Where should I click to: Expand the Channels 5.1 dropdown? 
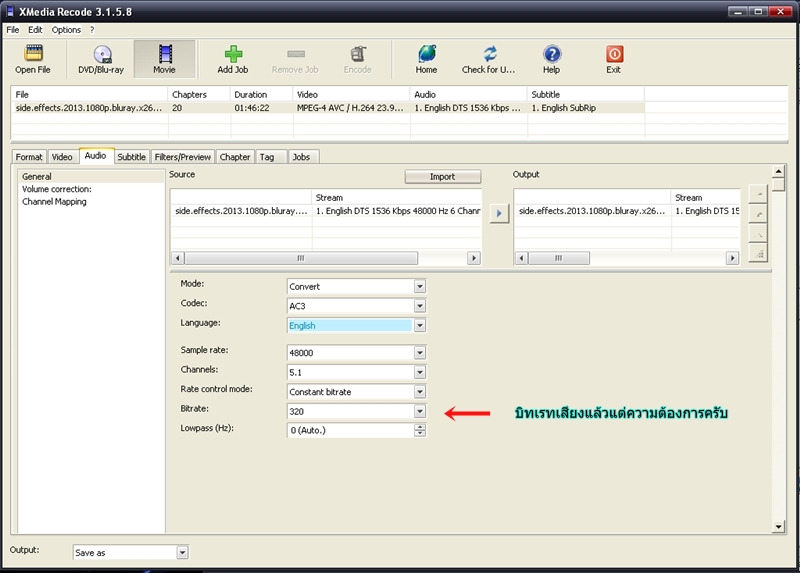point(420,372)
